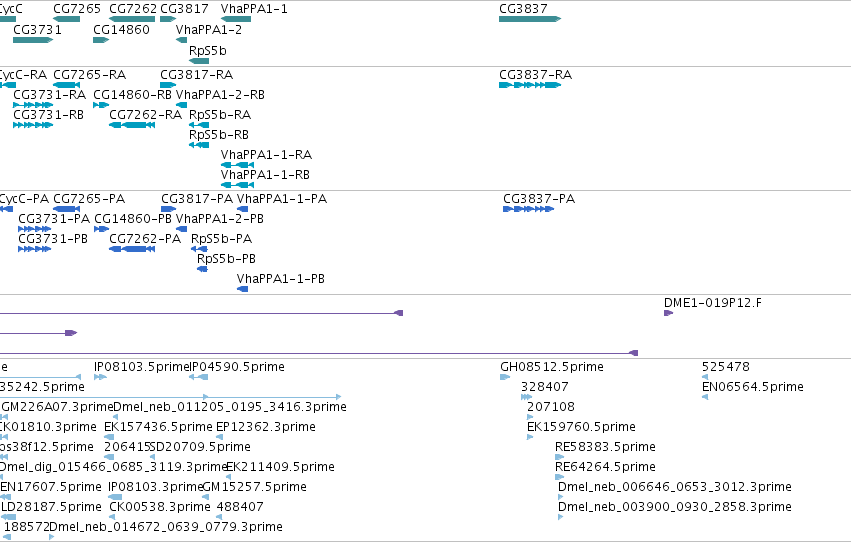Image resolution: width=851 pixels, height=542 pixels.
Task: Select the RpS5b-RB transcript
Action: point(199,145)
